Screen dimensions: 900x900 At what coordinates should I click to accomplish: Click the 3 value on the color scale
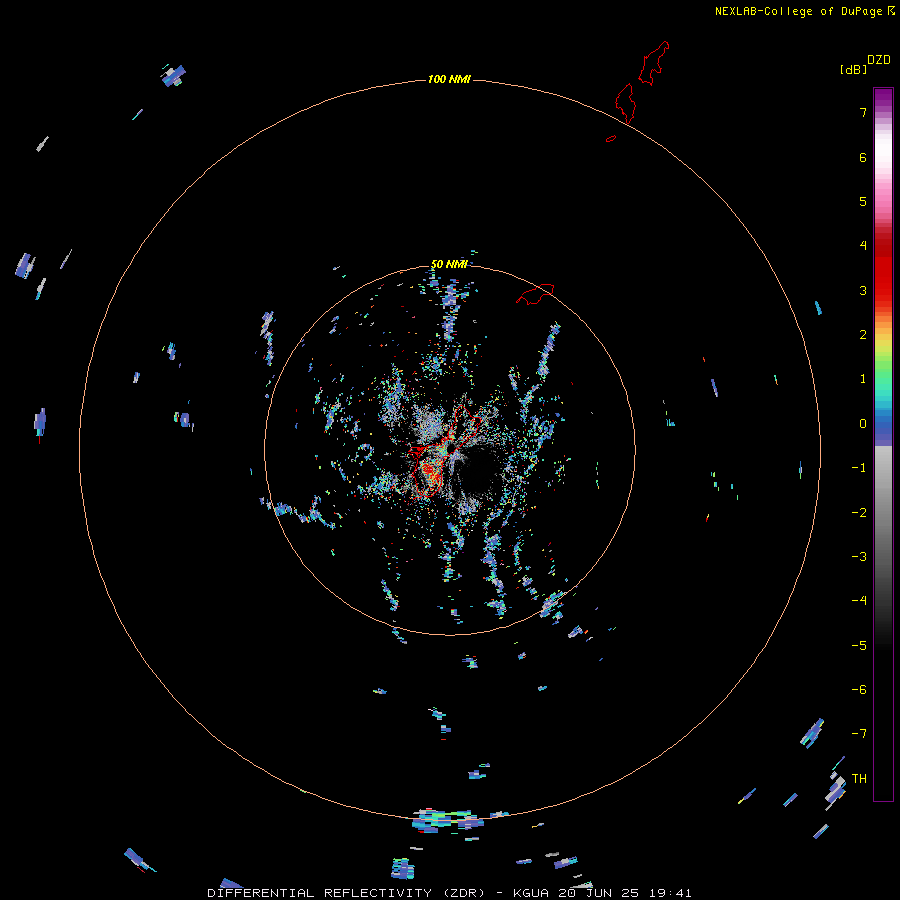coord(863,290)
